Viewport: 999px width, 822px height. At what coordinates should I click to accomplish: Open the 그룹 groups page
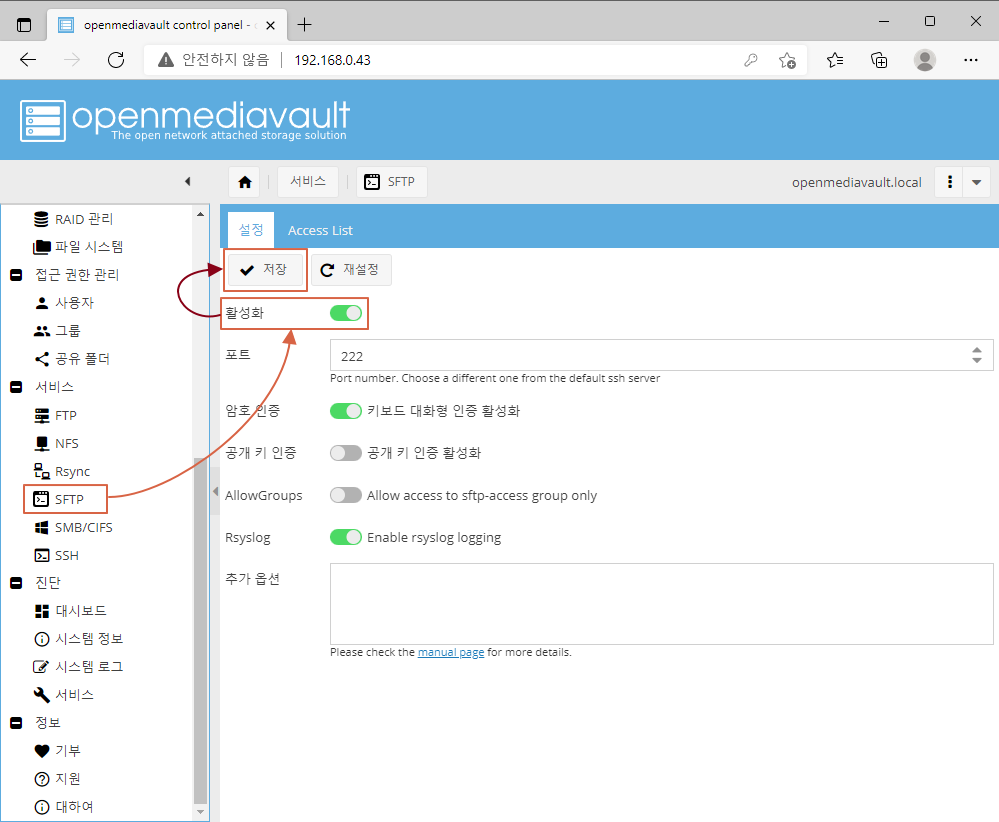[x=57, y=331]
